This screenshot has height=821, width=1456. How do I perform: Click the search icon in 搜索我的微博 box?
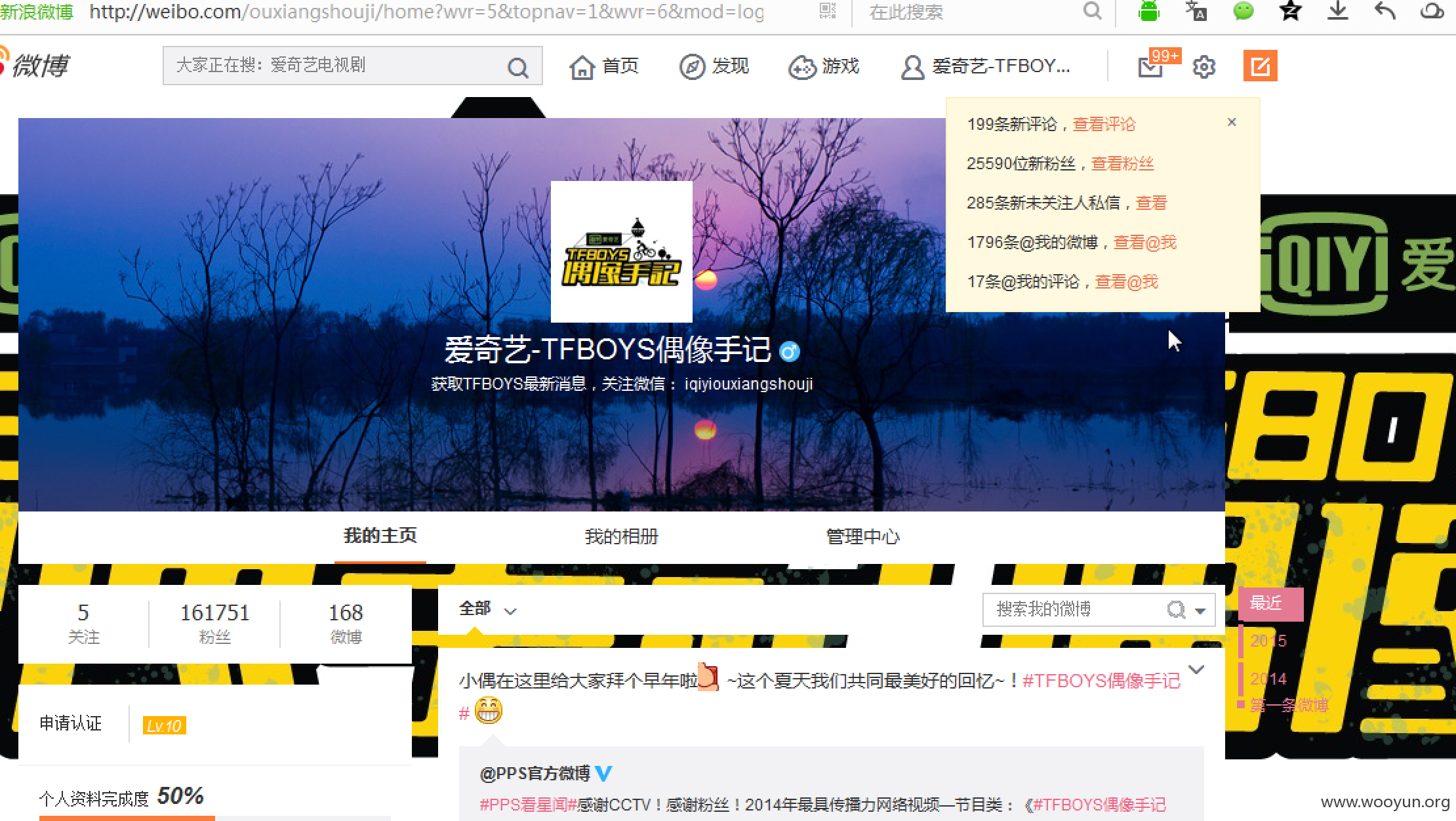(1176, 610)
